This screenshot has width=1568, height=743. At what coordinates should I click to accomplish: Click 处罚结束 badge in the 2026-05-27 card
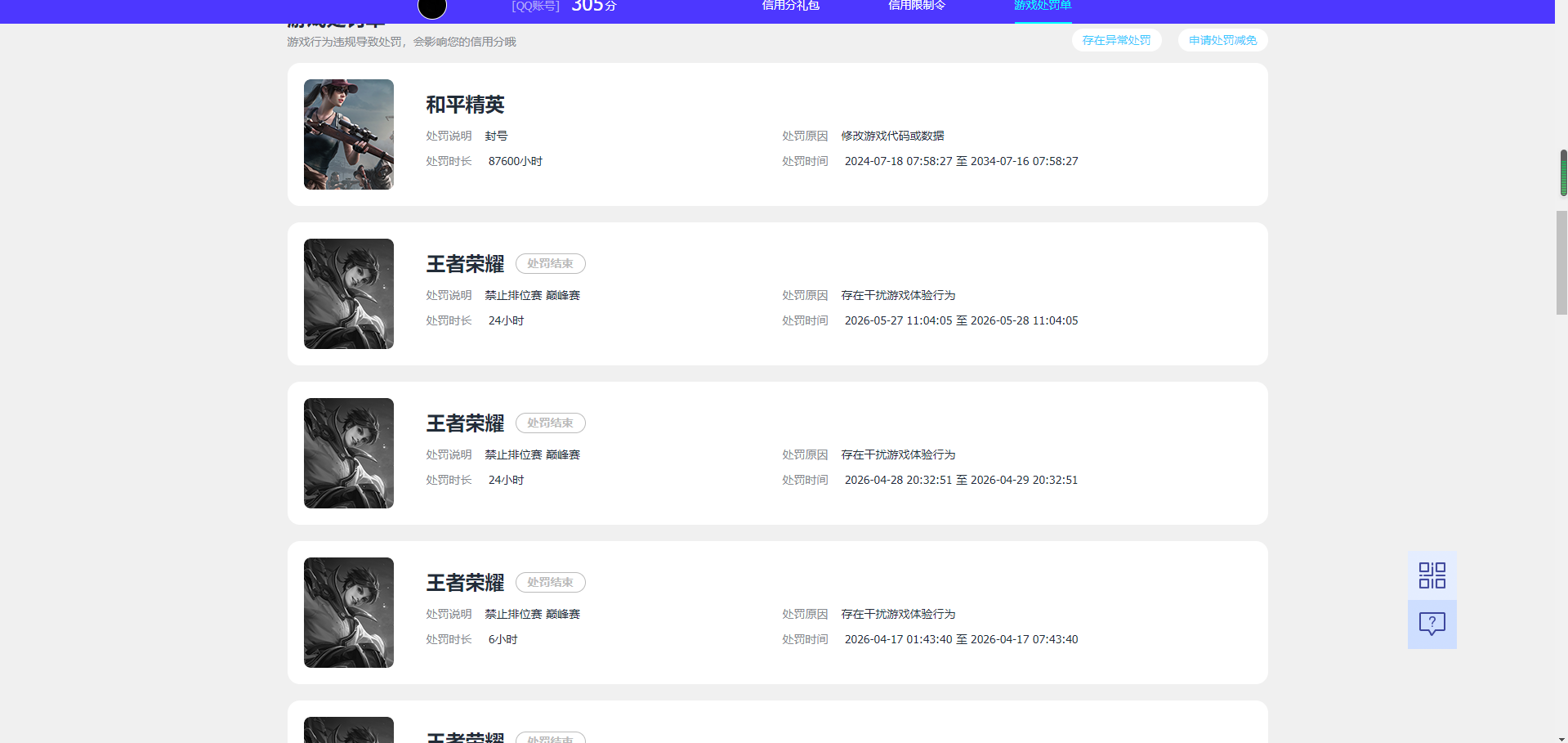tap(551, 264)
